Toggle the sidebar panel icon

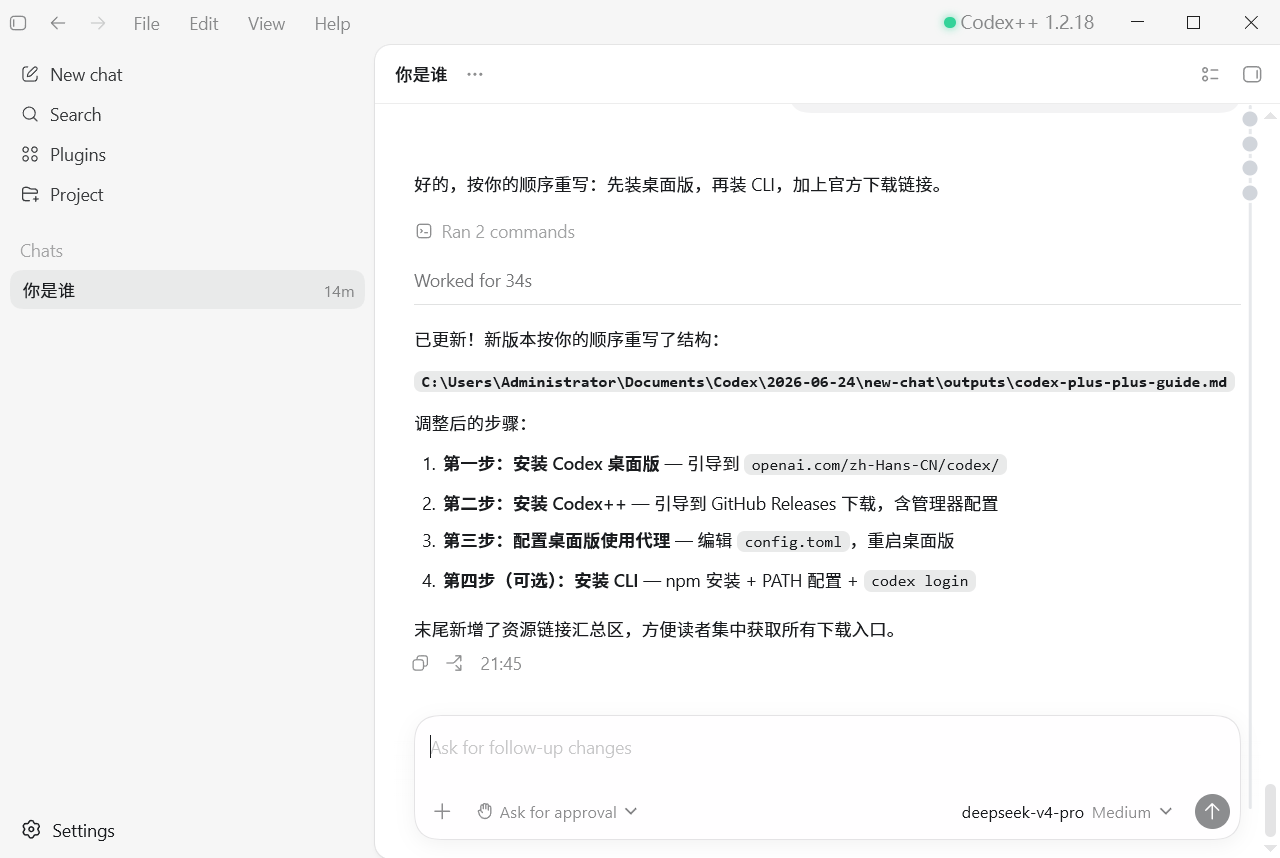[18, 23]
